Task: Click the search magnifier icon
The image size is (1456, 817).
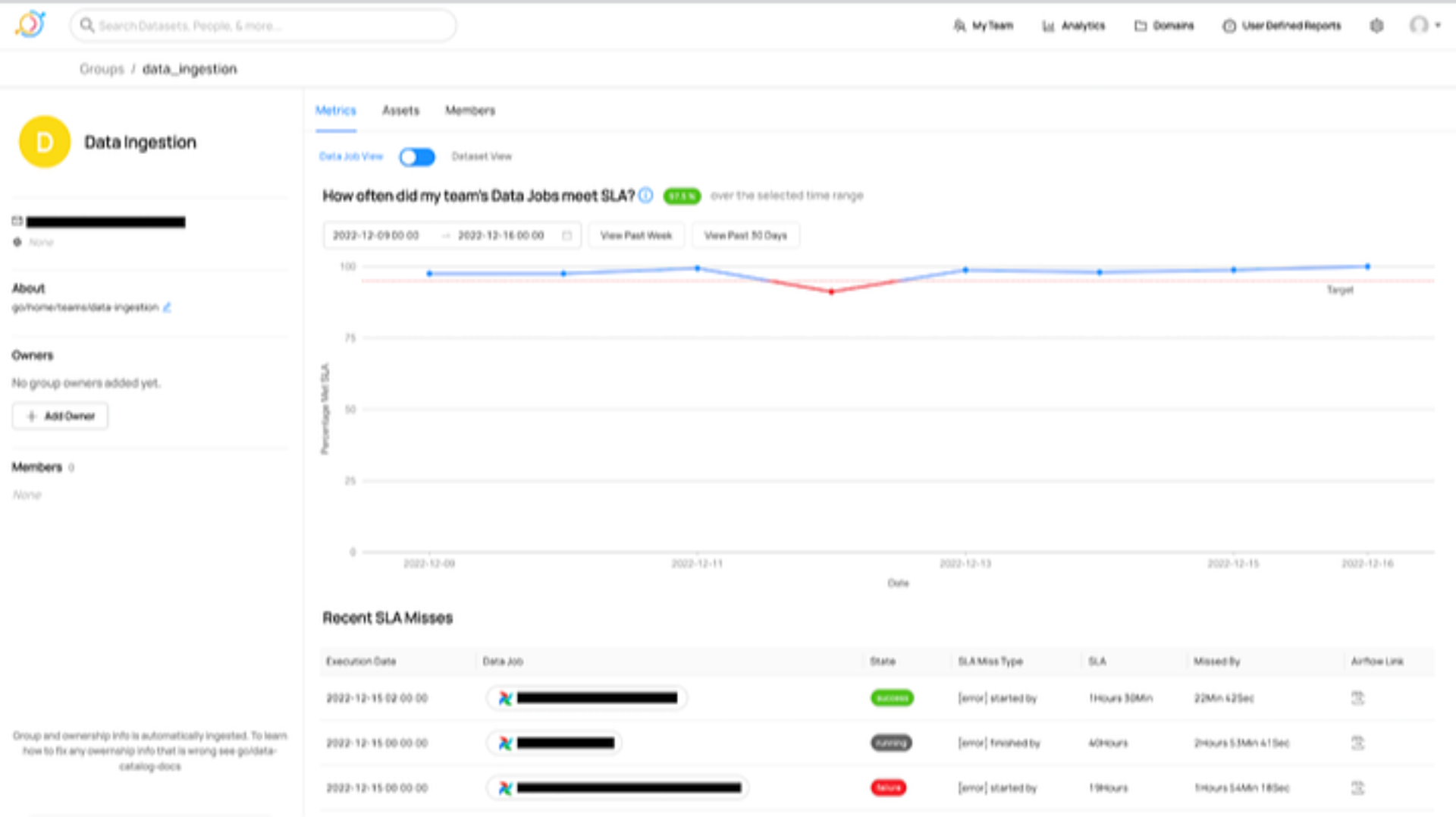Action: (87, 26)
